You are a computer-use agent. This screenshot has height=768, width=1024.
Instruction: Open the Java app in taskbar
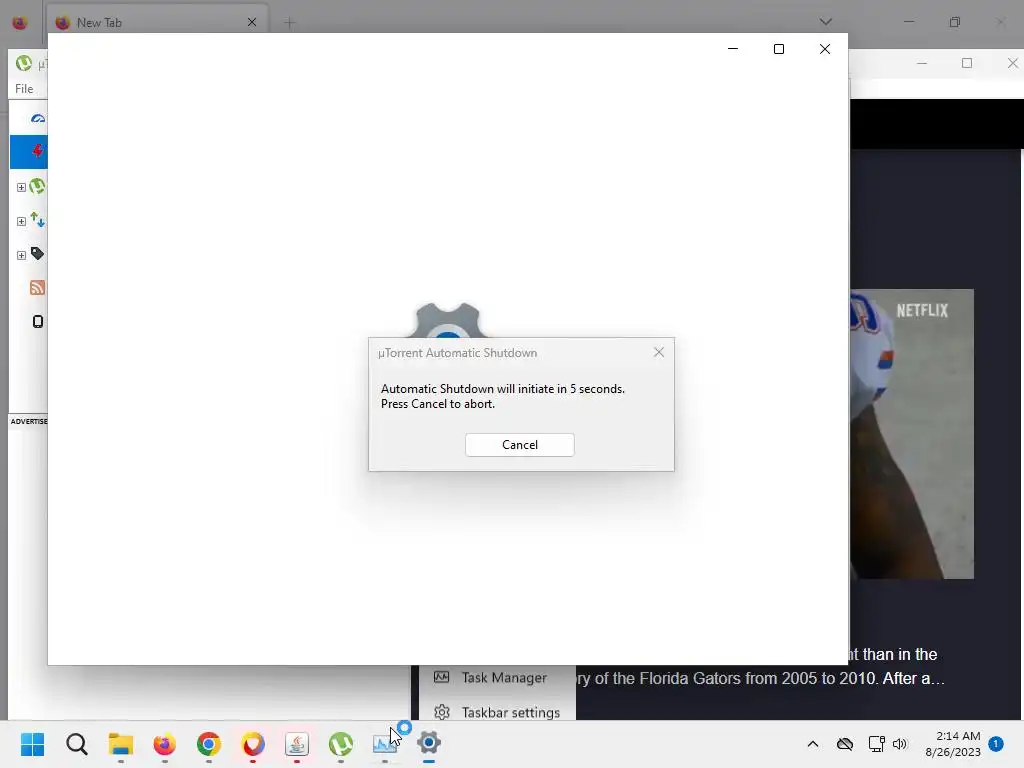click(x=297, y=744)
